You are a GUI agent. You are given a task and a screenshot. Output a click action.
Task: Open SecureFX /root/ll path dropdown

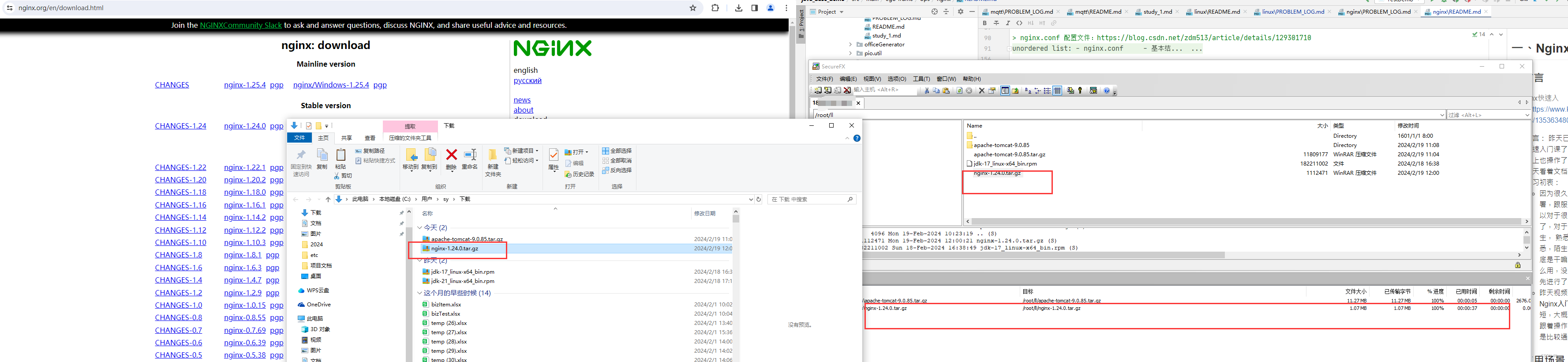1442,115
